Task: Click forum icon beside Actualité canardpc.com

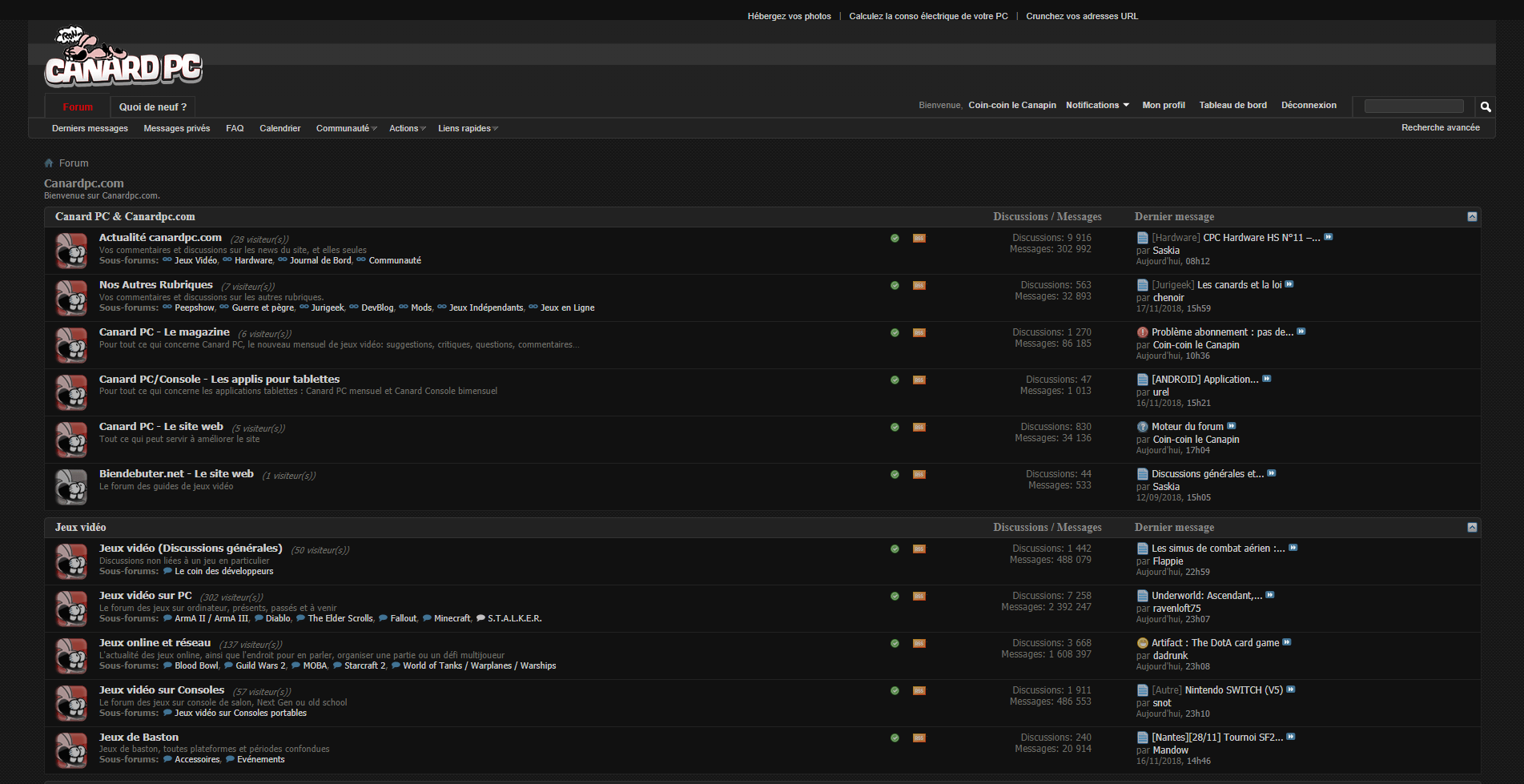Action: (x=71, y=251)
